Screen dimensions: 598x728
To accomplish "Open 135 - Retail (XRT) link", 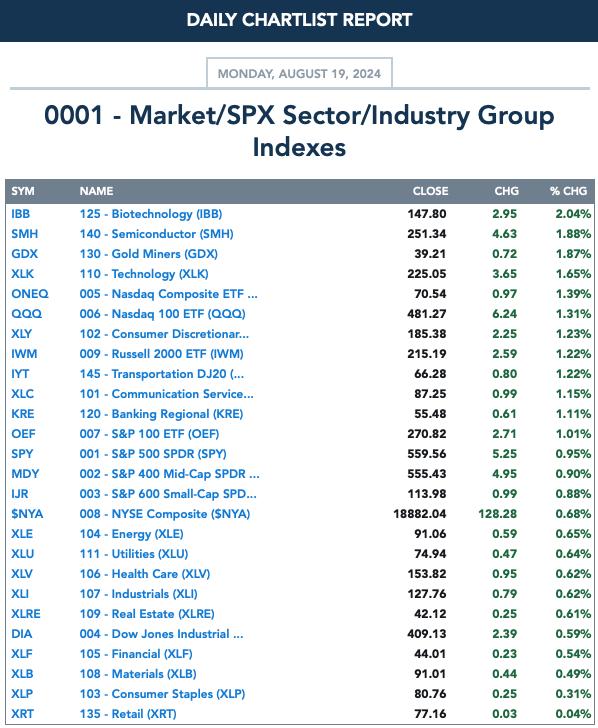I will point(128,714).
